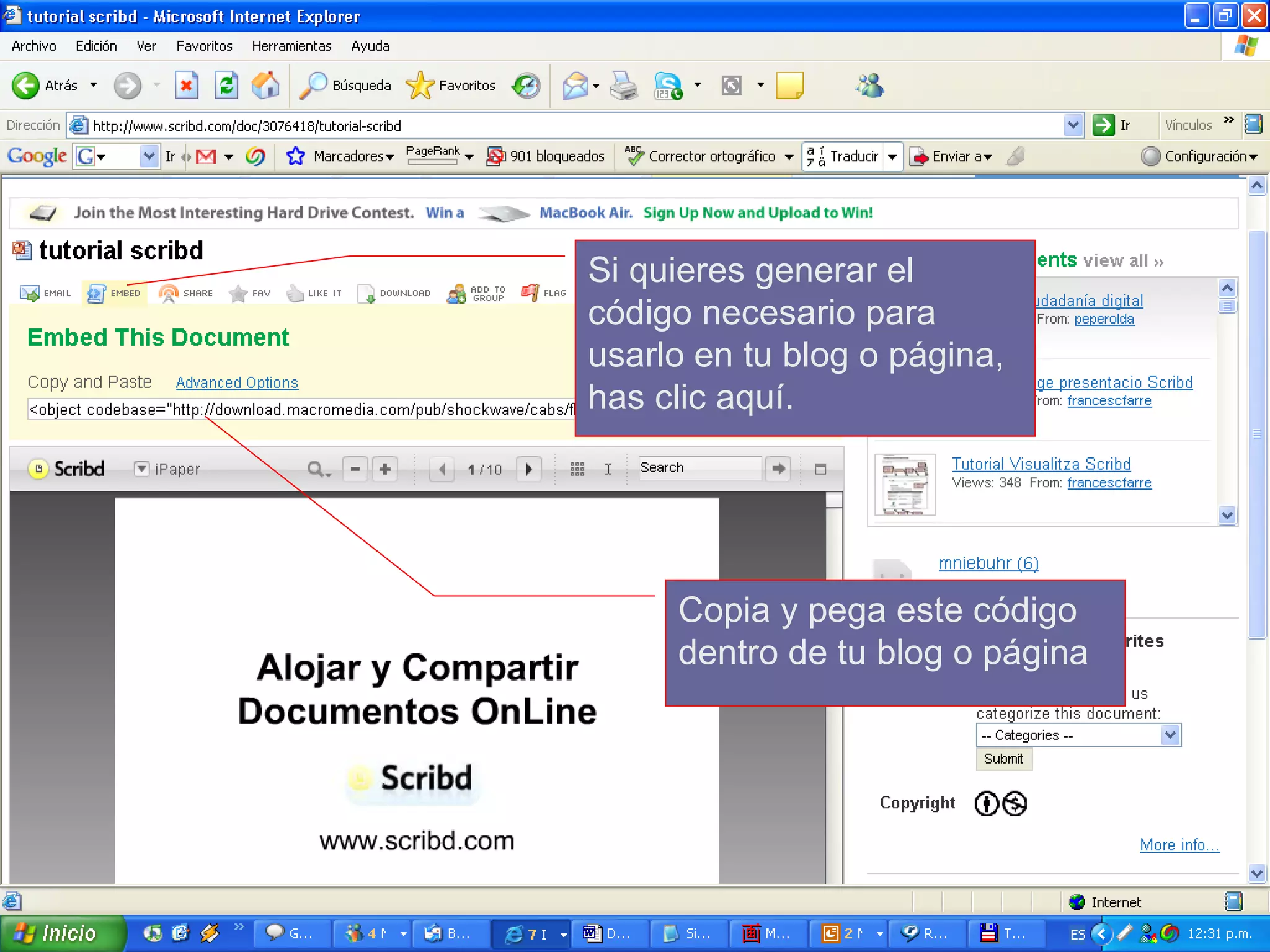Zoom out with minus button in iPaper

355,469
